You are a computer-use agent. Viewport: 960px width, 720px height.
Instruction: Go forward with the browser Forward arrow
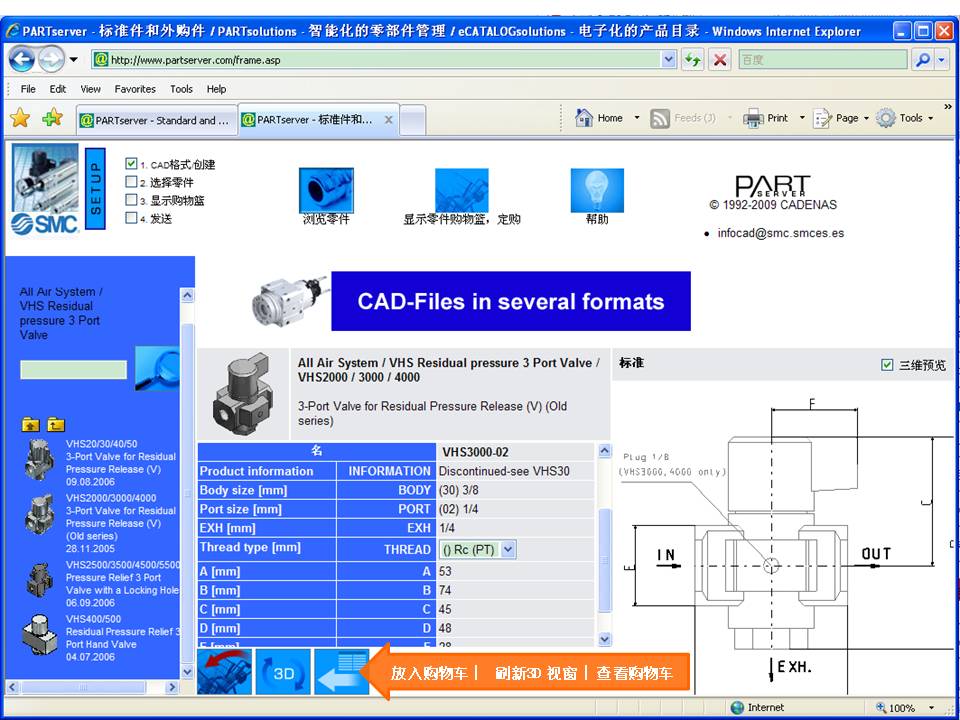point(50,60)
